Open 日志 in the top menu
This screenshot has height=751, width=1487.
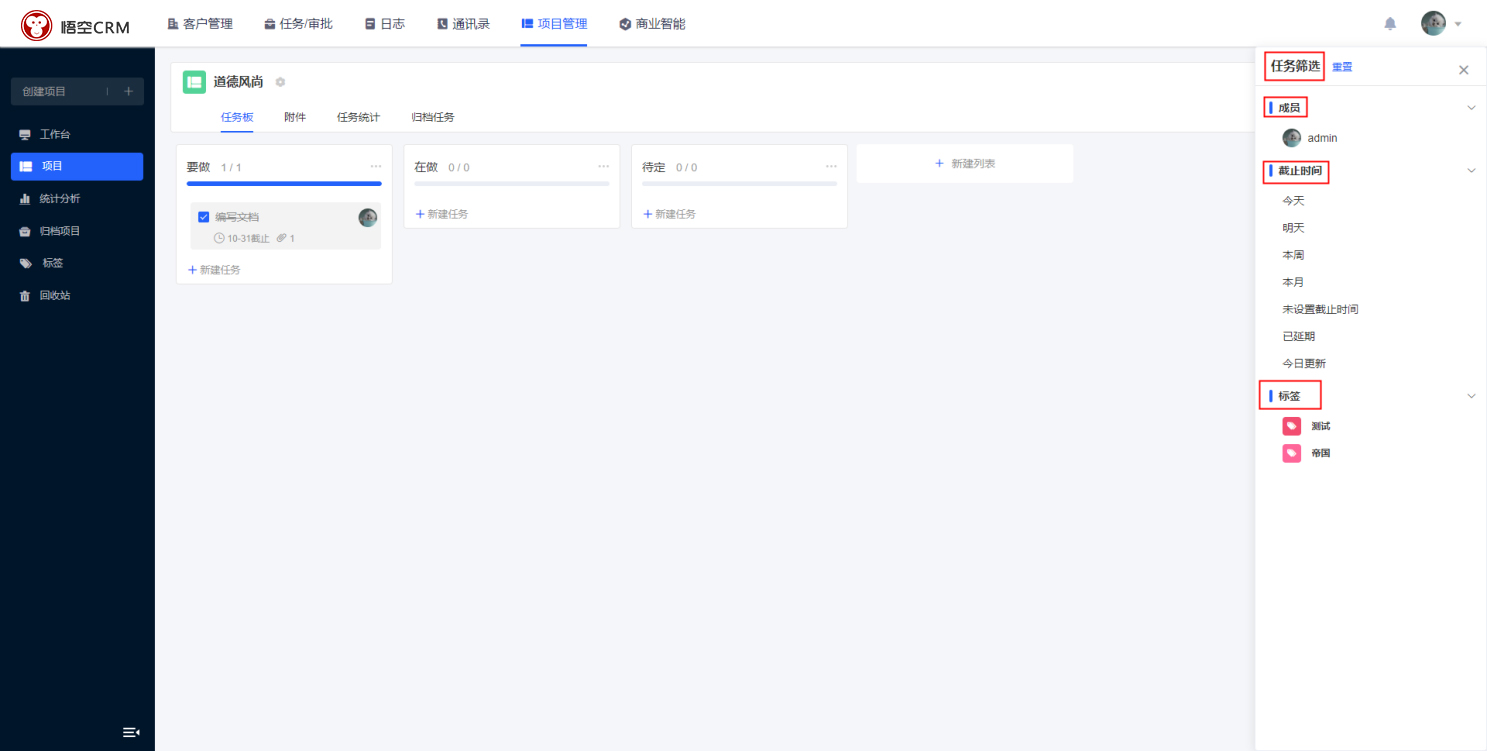pos(385,24)
